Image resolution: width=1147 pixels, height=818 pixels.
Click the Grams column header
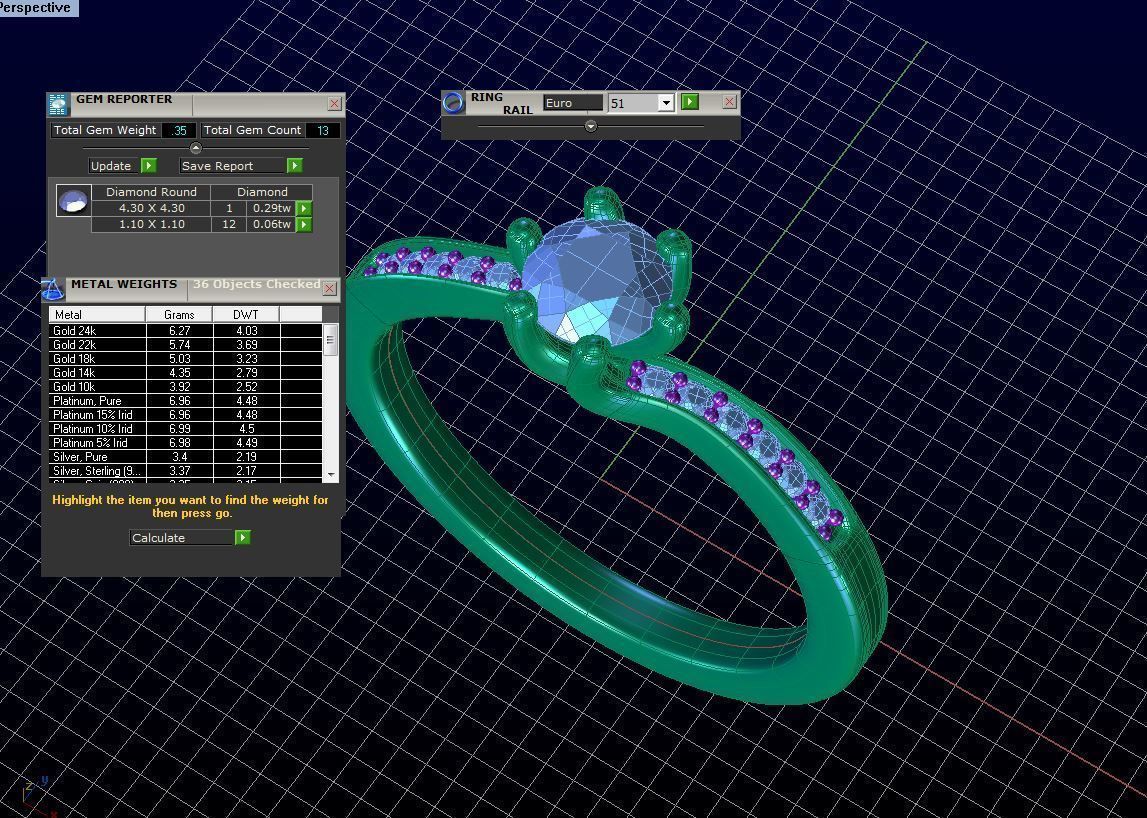(179, 315)
